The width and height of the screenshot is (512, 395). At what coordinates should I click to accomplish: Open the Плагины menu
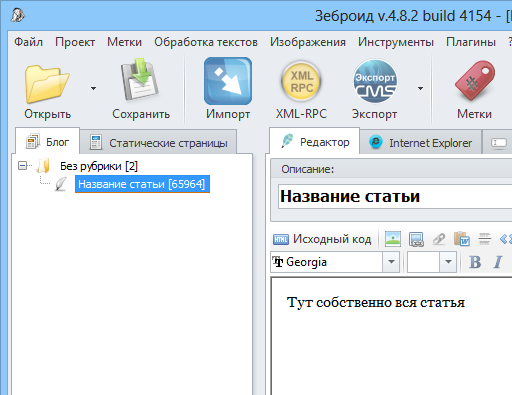471,42
